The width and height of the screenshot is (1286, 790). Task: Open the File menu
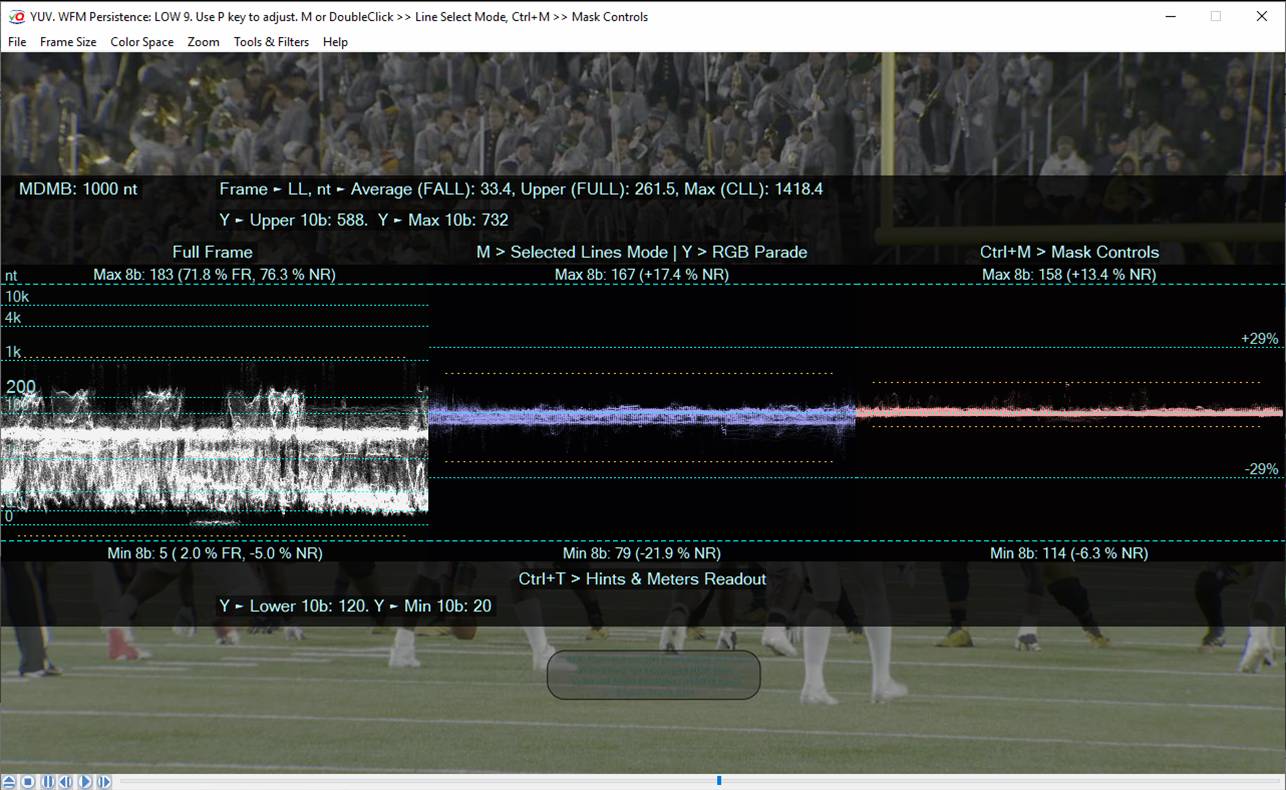tap(17, 42)
